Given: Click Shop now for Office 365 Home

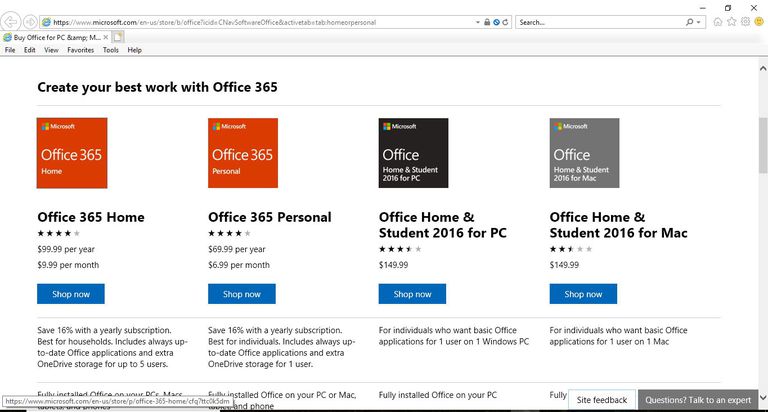Looking at the screenshot, I should click(x=71, y=294).
